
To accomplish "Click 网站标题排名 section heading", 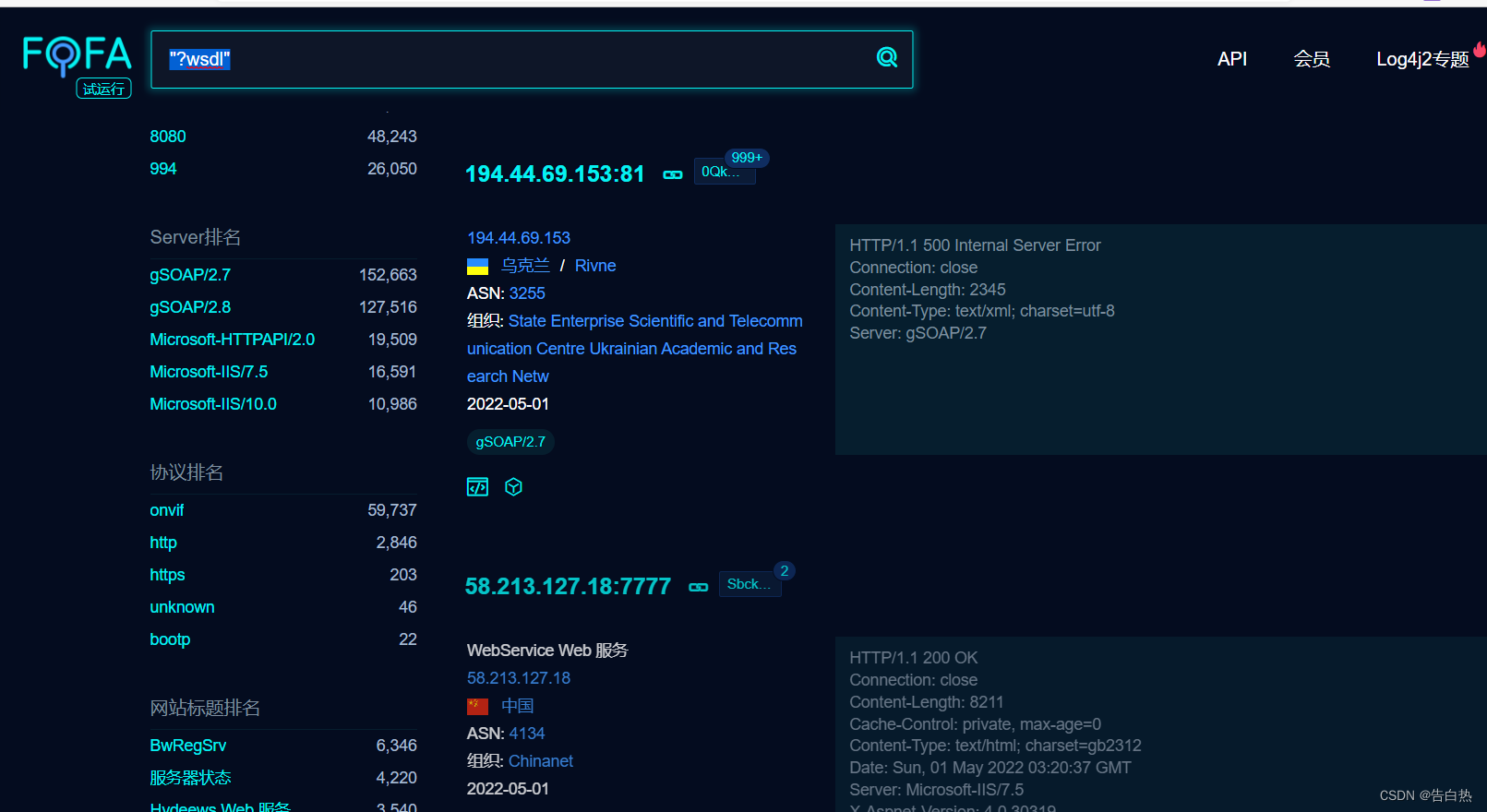I will tap(205, 708).
